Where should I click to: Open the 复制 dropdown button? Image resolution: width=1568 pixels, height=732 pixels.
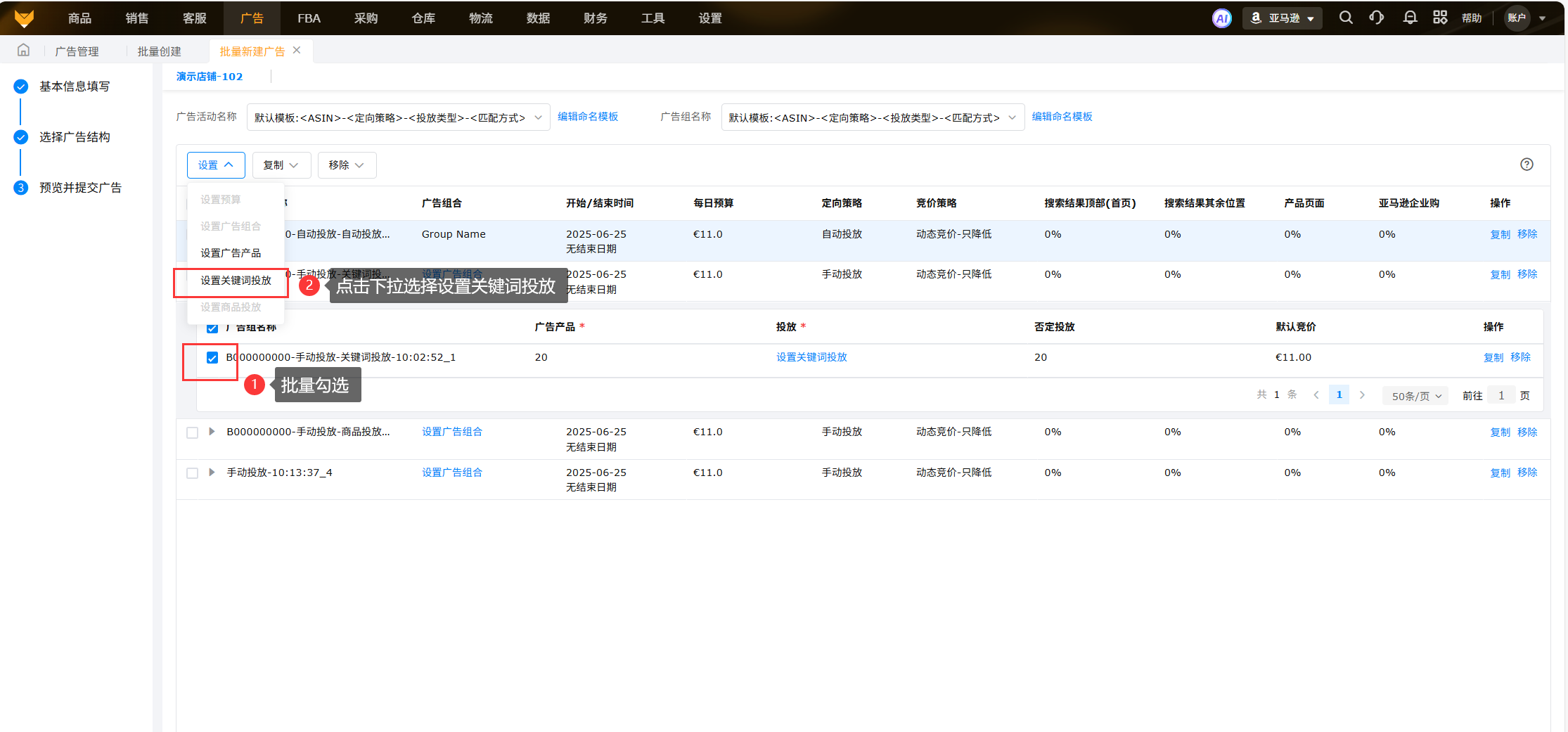281,165
